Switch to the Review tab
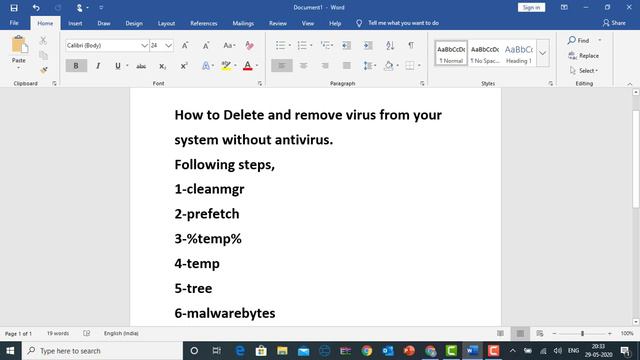 (278, 23)
